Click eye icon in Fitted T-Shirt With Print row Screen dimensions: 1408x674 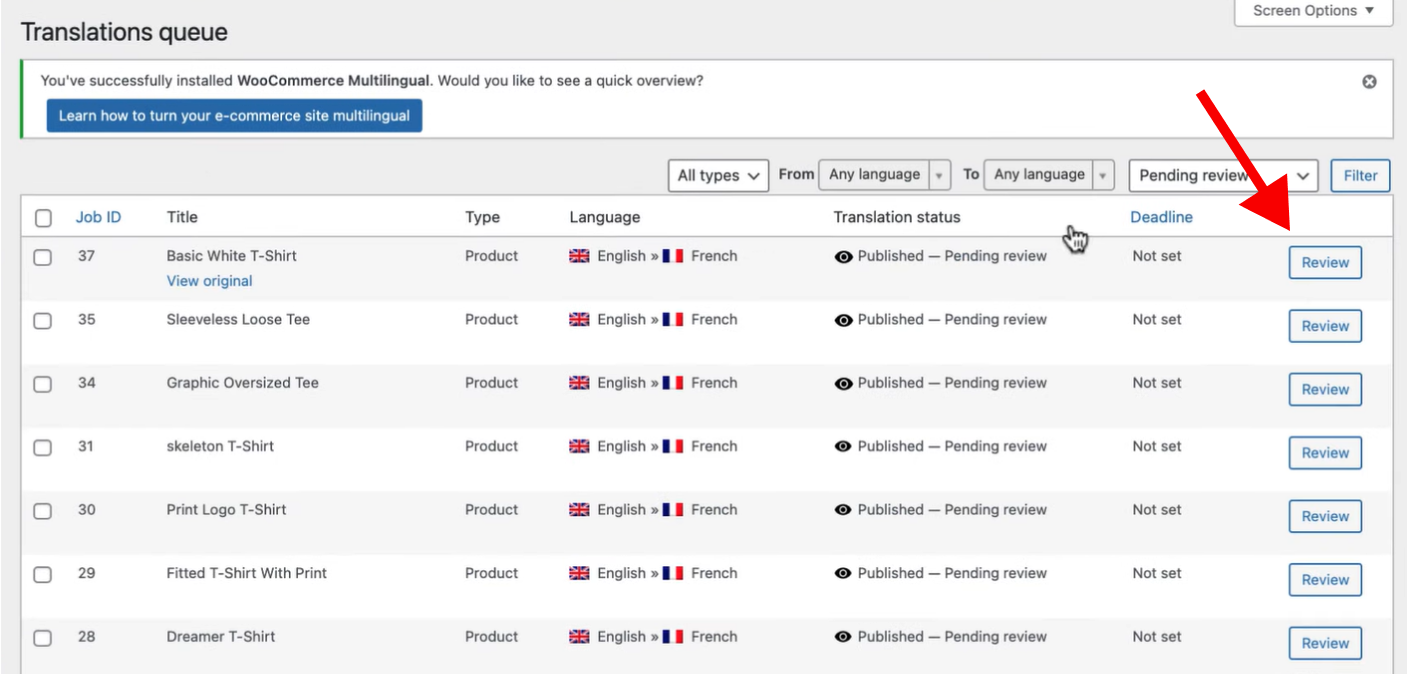tap(843, 574)
